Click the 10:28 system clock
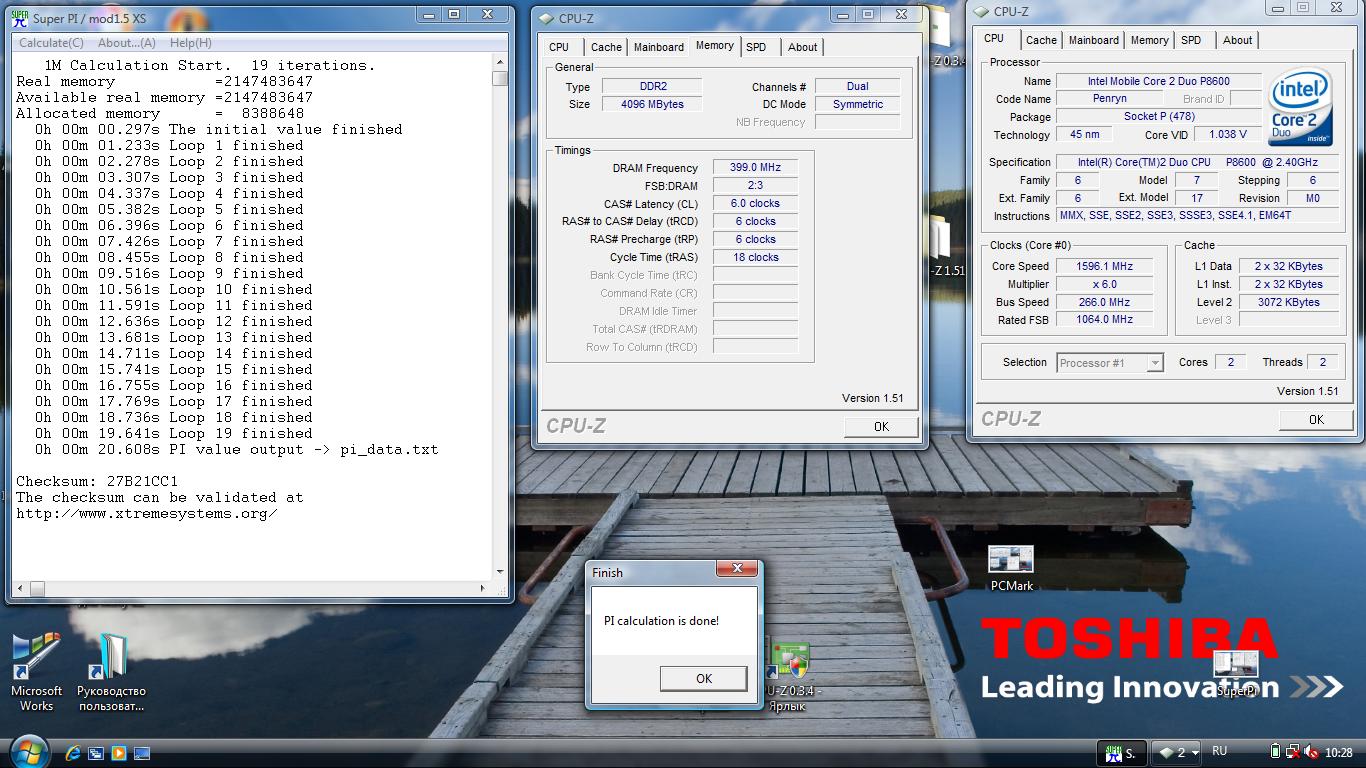Image resolution: width=1366 pixels, height=768 pixels. click(1338, 752)
